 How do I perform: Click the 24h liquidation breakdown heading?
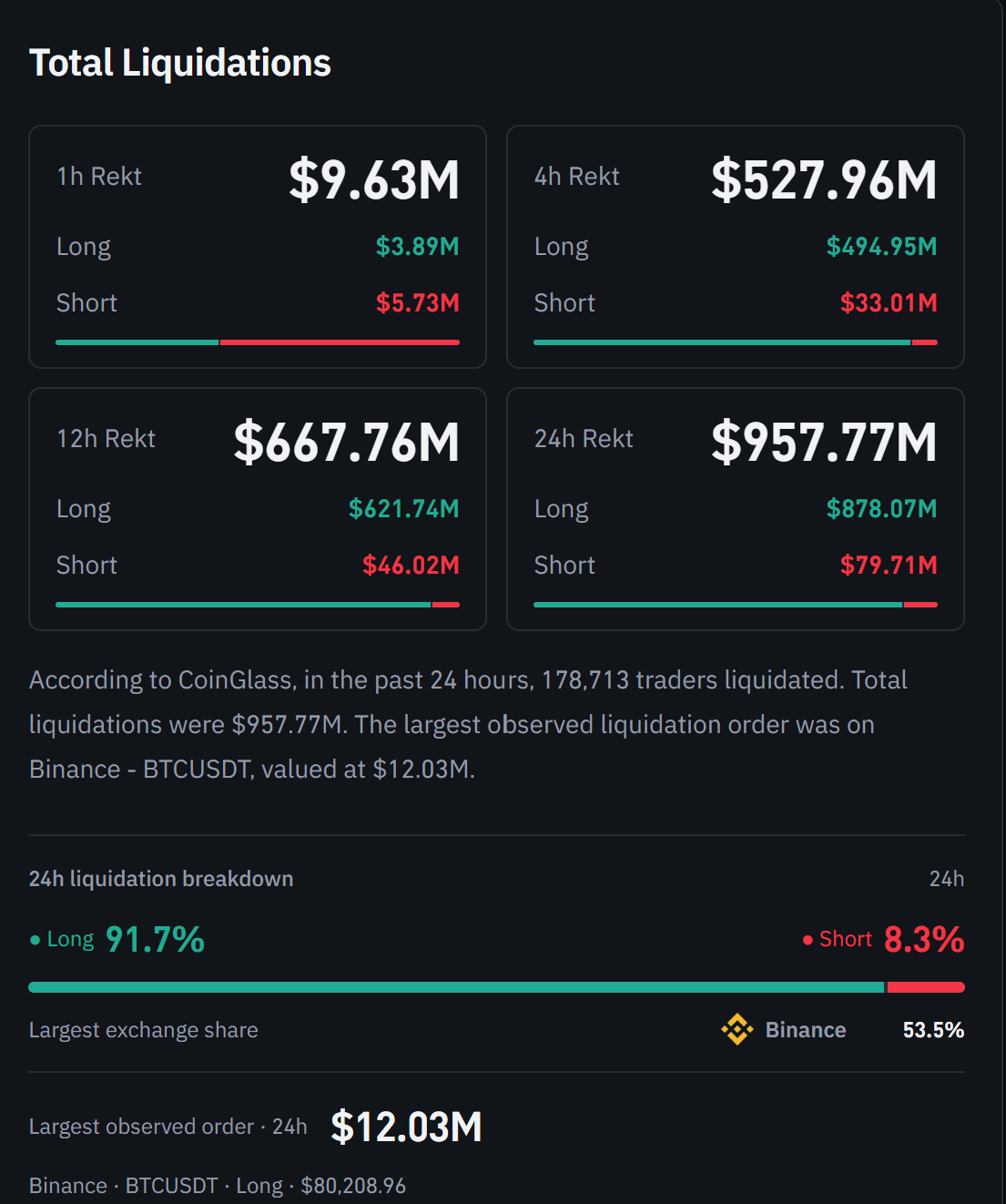tap(161, 879)
